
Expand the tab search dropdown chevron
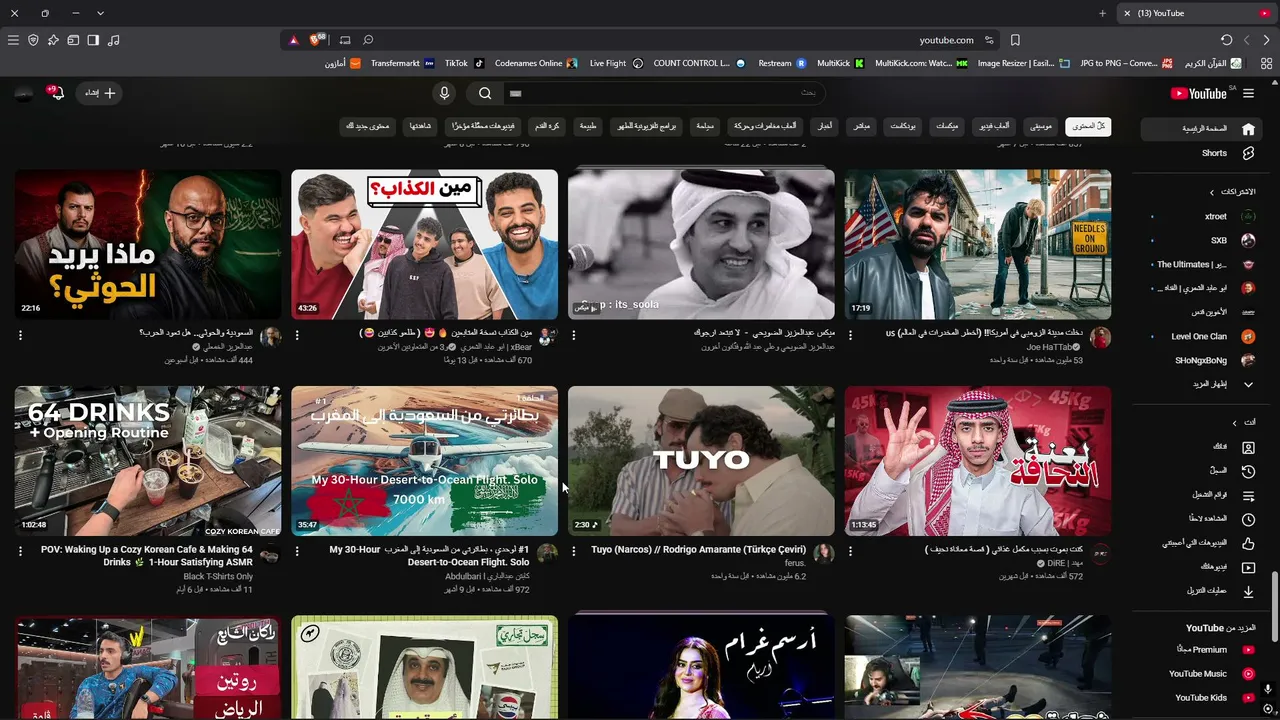(100, 13)
